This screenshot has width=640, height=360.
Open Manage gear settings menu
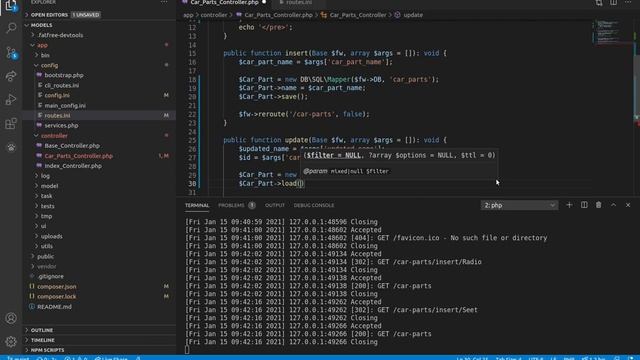pos(11,341)
